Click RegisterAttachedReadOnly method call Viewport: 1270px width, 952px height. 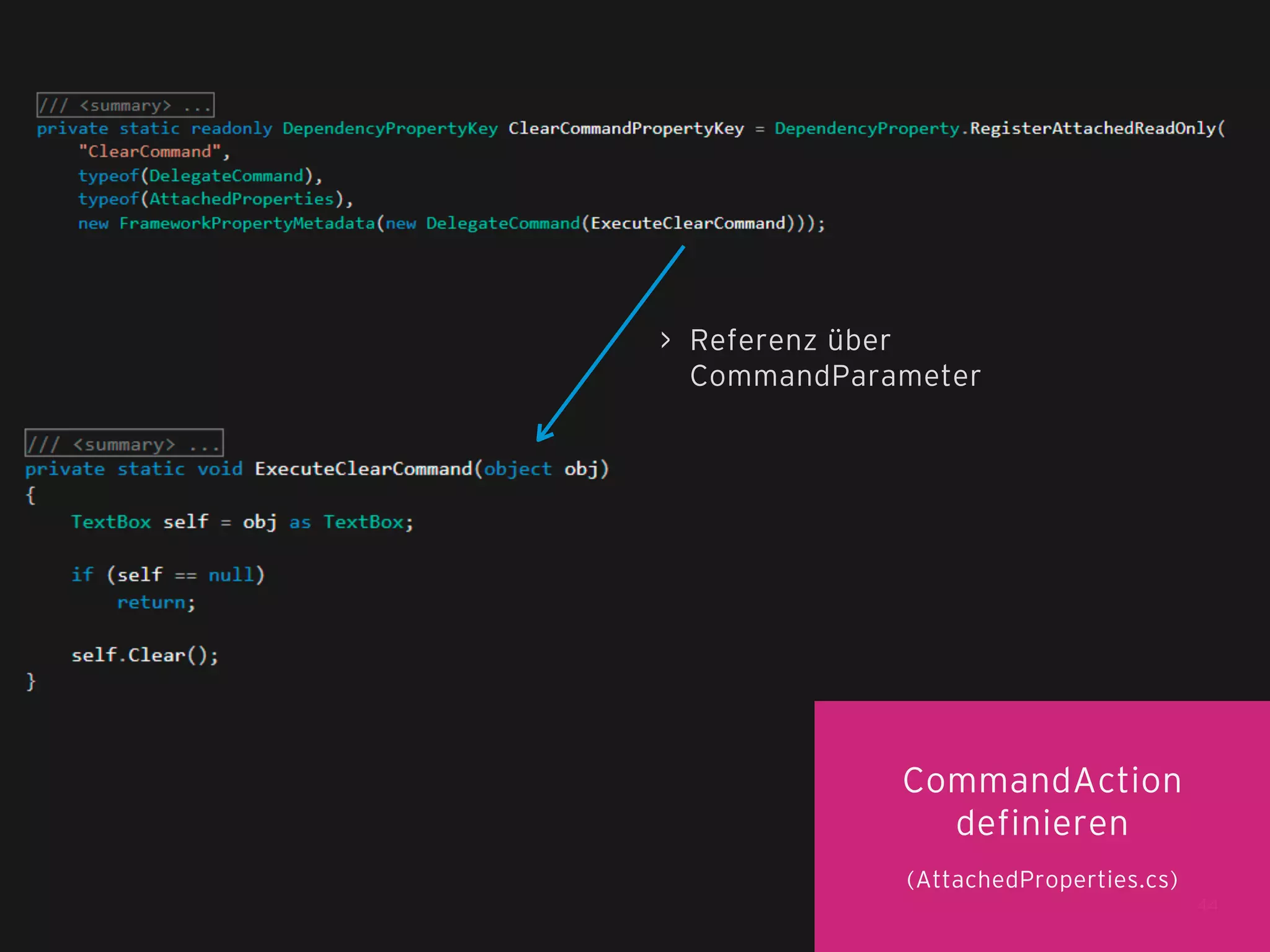click(1093, 128)
